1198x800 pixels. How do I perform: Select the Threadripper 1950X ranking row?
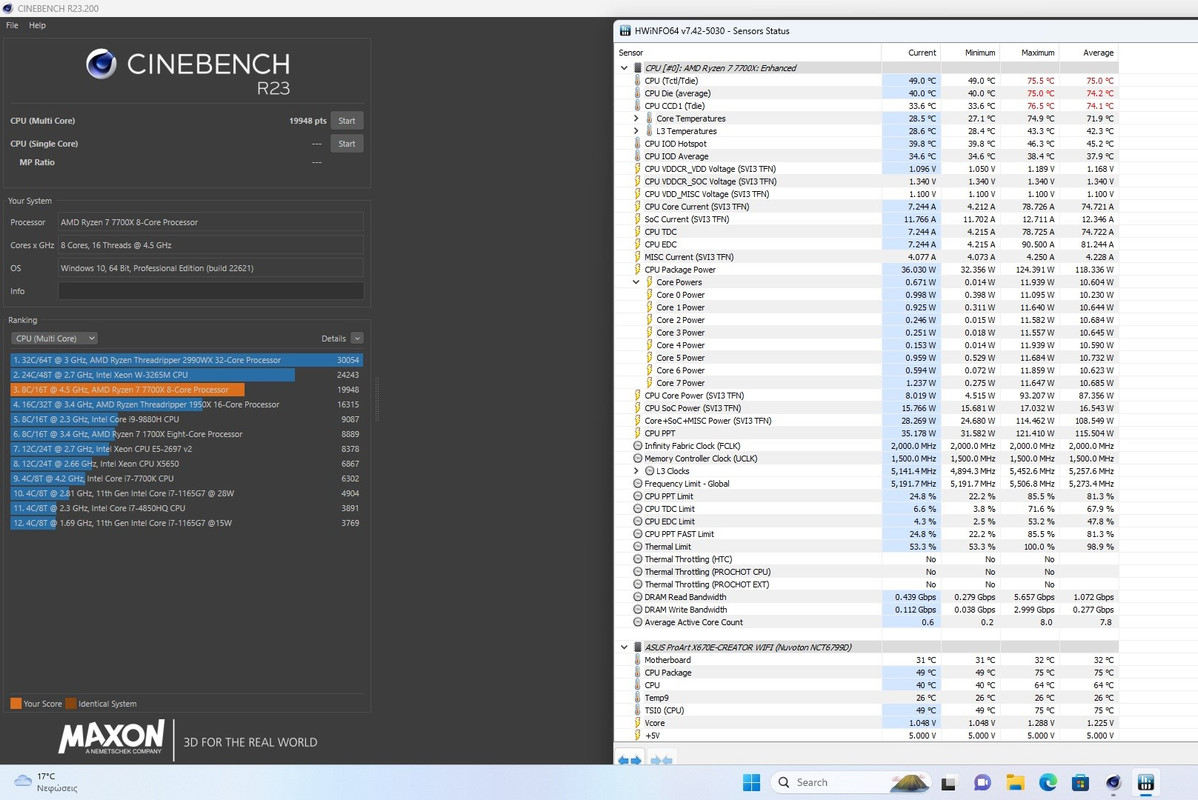pyautogui.click(x=186, y=405)
